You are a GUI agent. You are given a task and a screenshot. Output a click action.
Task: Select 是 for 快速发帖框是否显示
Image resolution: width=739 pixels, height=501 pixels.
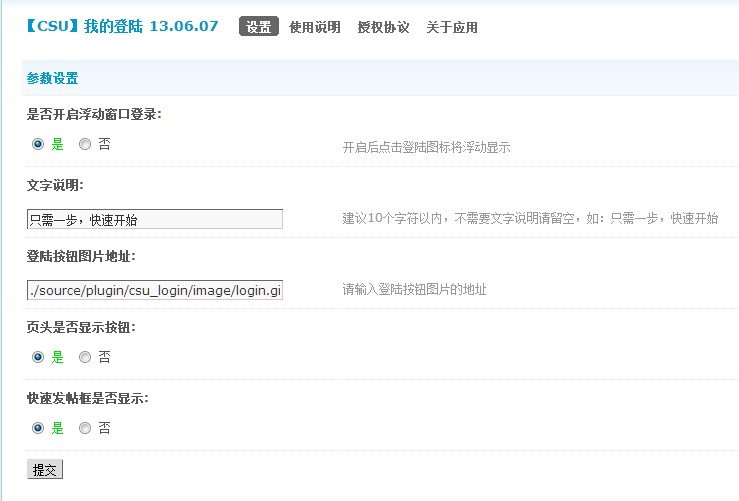[38, 428]
